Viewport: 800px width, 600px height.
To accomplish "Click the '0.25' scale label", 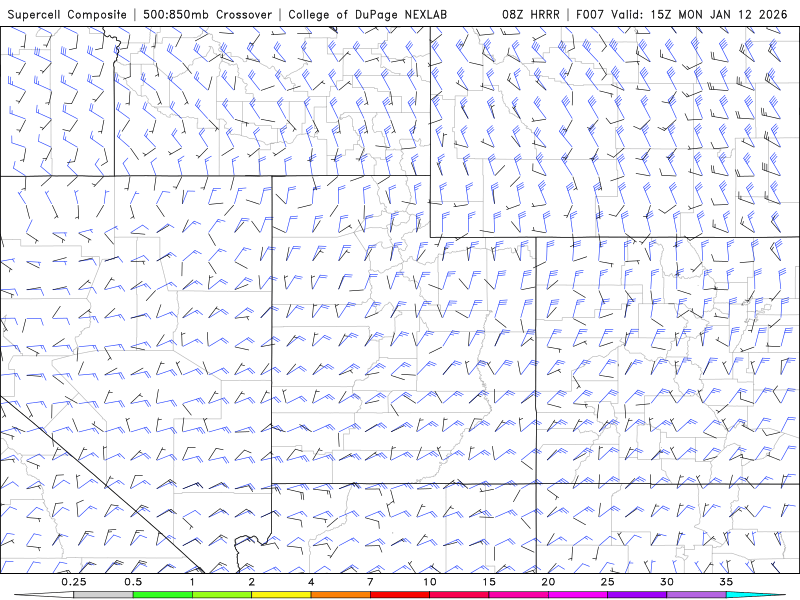I will [x=74, y=582].
